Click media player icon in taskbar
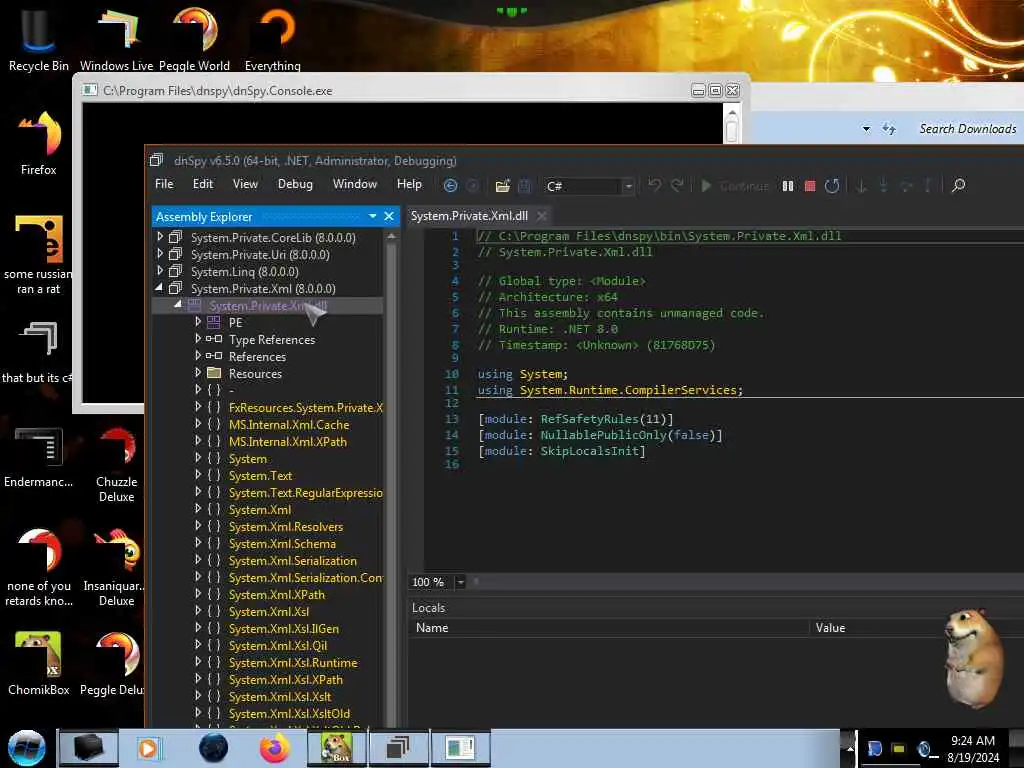The width and height of the screenshot is (1024, 768). pos(150,748)
